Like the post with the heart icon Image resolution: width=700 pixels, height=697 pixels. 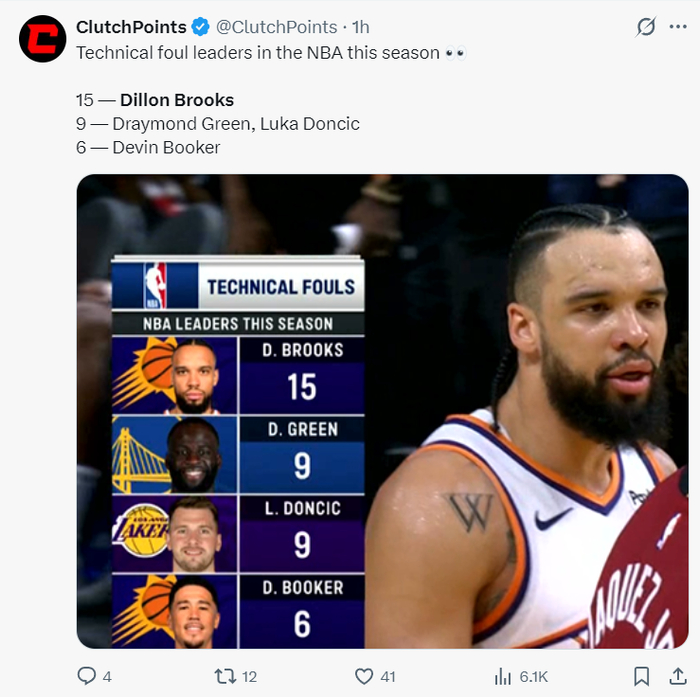tap(365, 676)
